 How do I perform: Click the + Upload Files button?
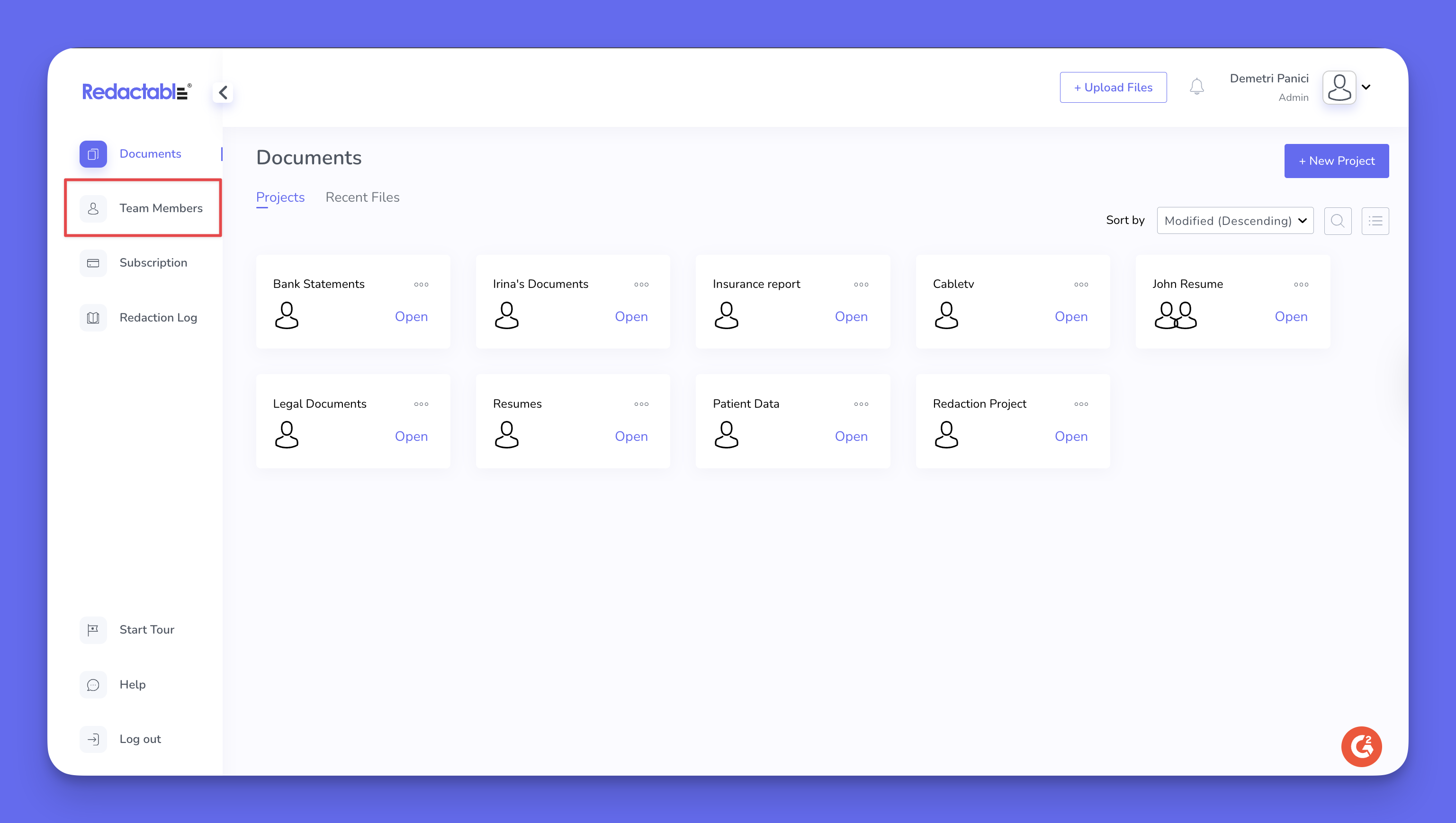point(1112,88)
